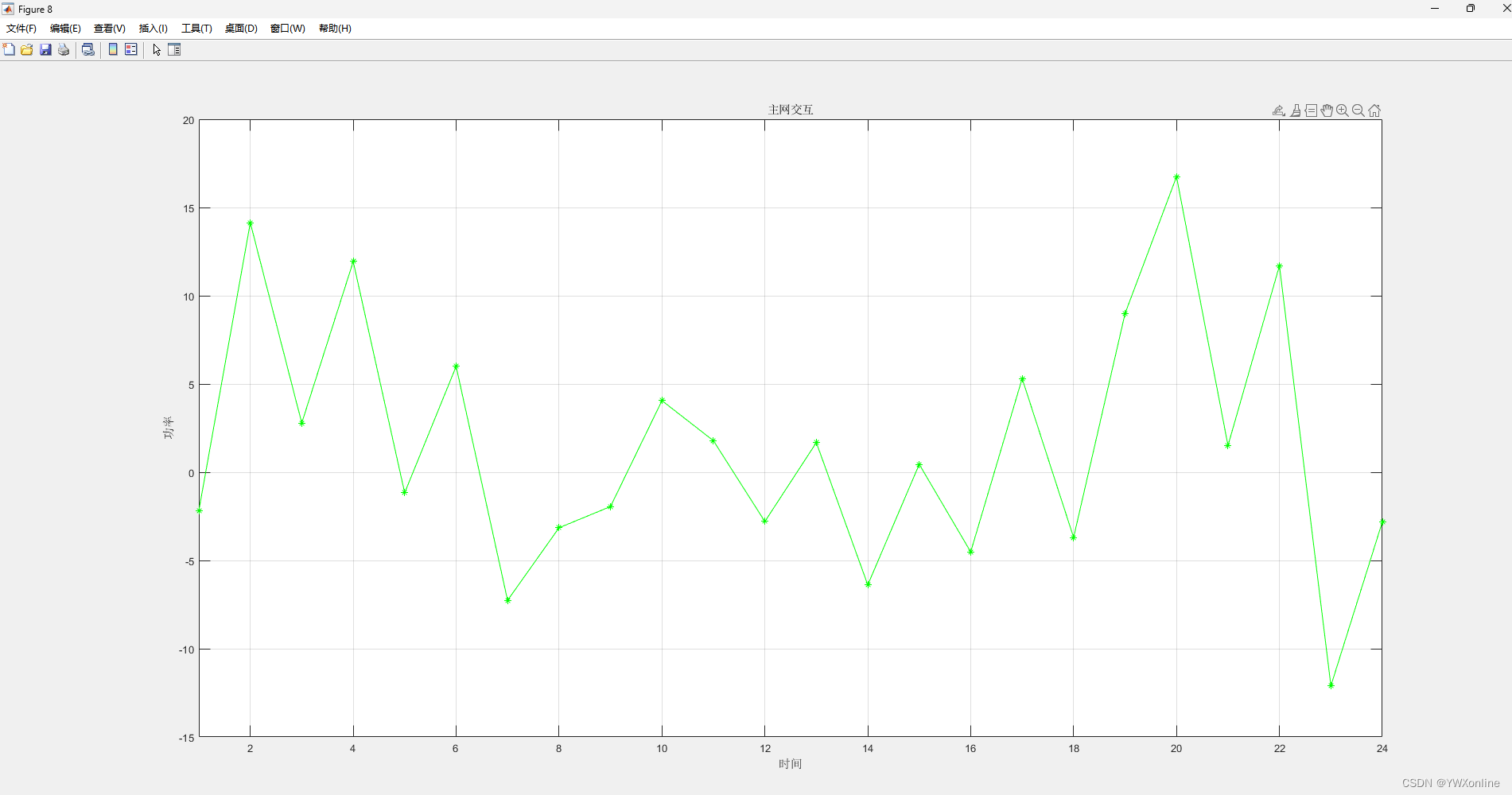This screenshot has height=795, width=1512.
Task: Select the edit plot arrow tool
Action: [x=157, y=49]
